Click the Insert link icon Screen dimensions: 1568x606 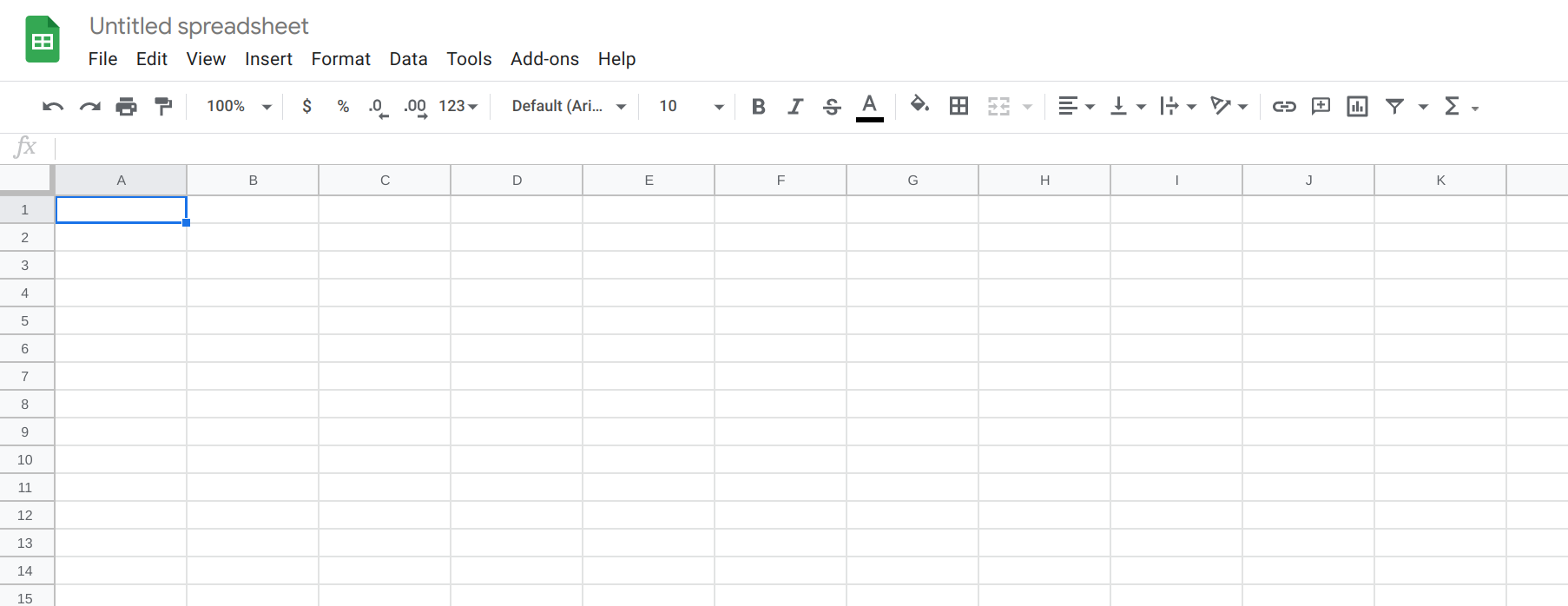[x=1283, y=107]
